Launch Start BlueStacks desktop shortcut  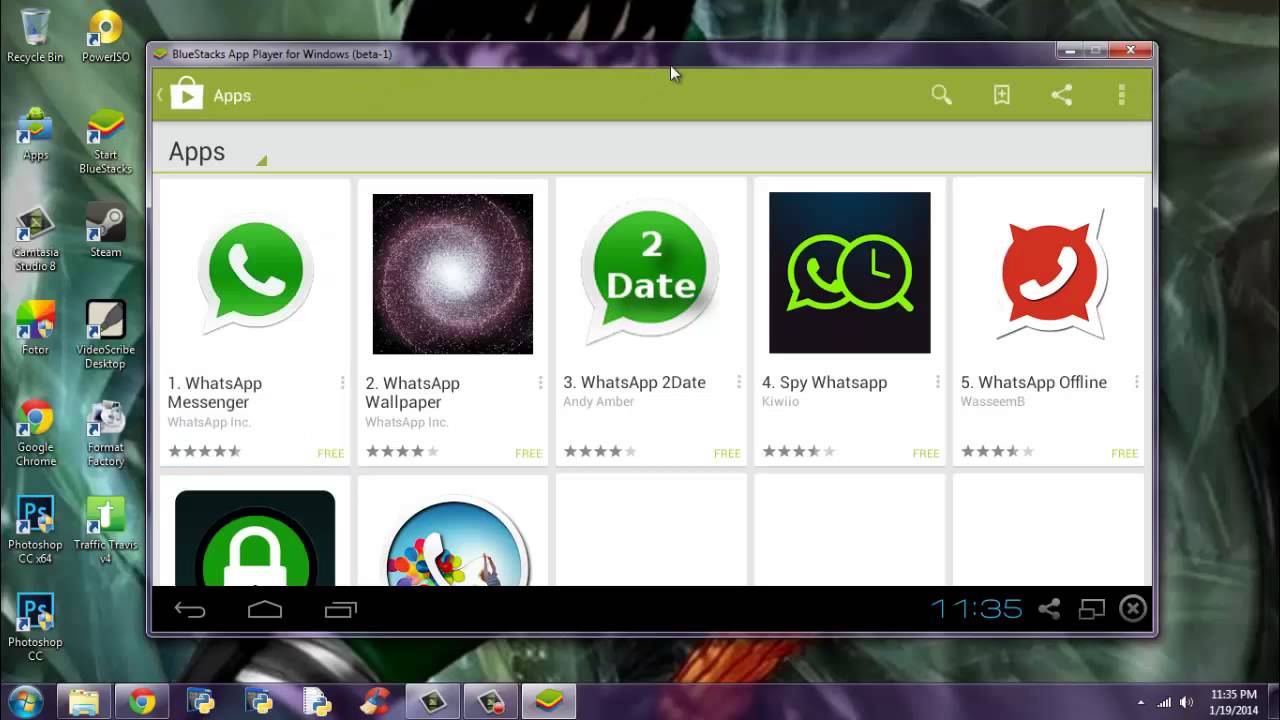(105, 141)
